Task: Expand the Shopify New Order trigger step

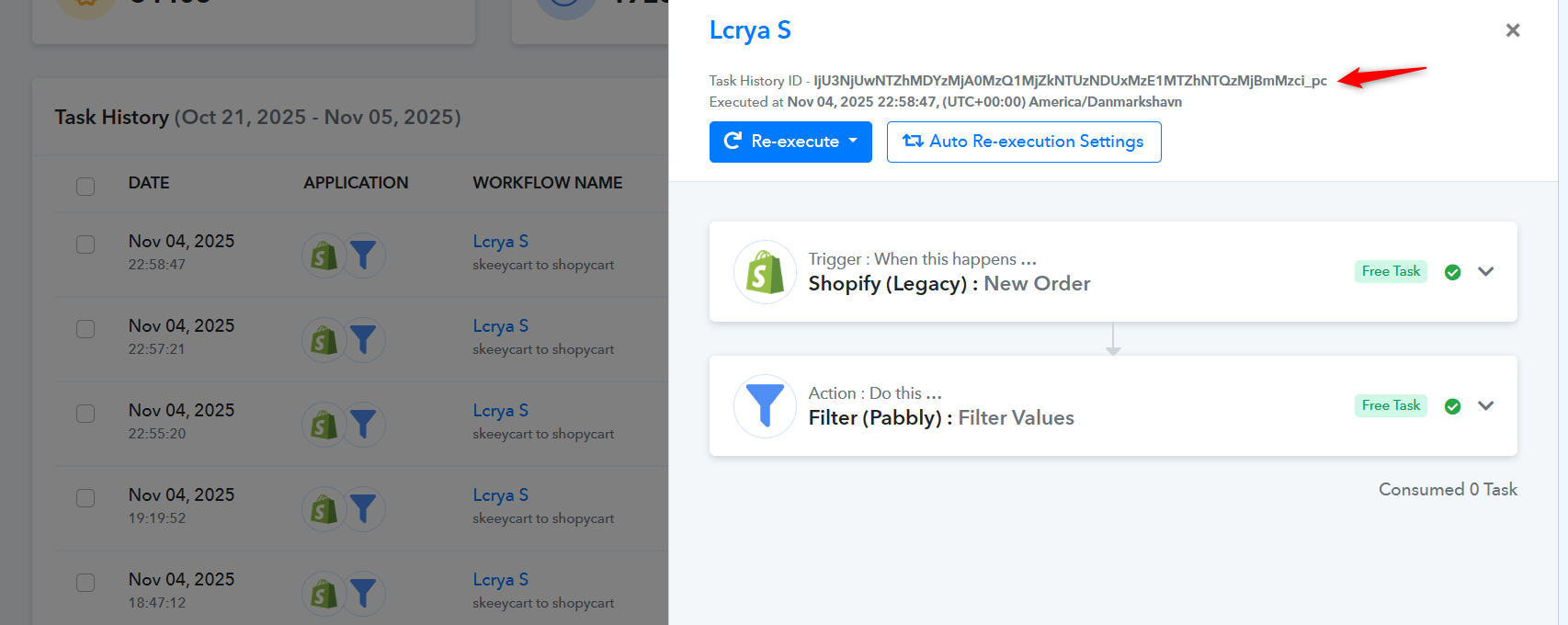Action: (1485, 272)
